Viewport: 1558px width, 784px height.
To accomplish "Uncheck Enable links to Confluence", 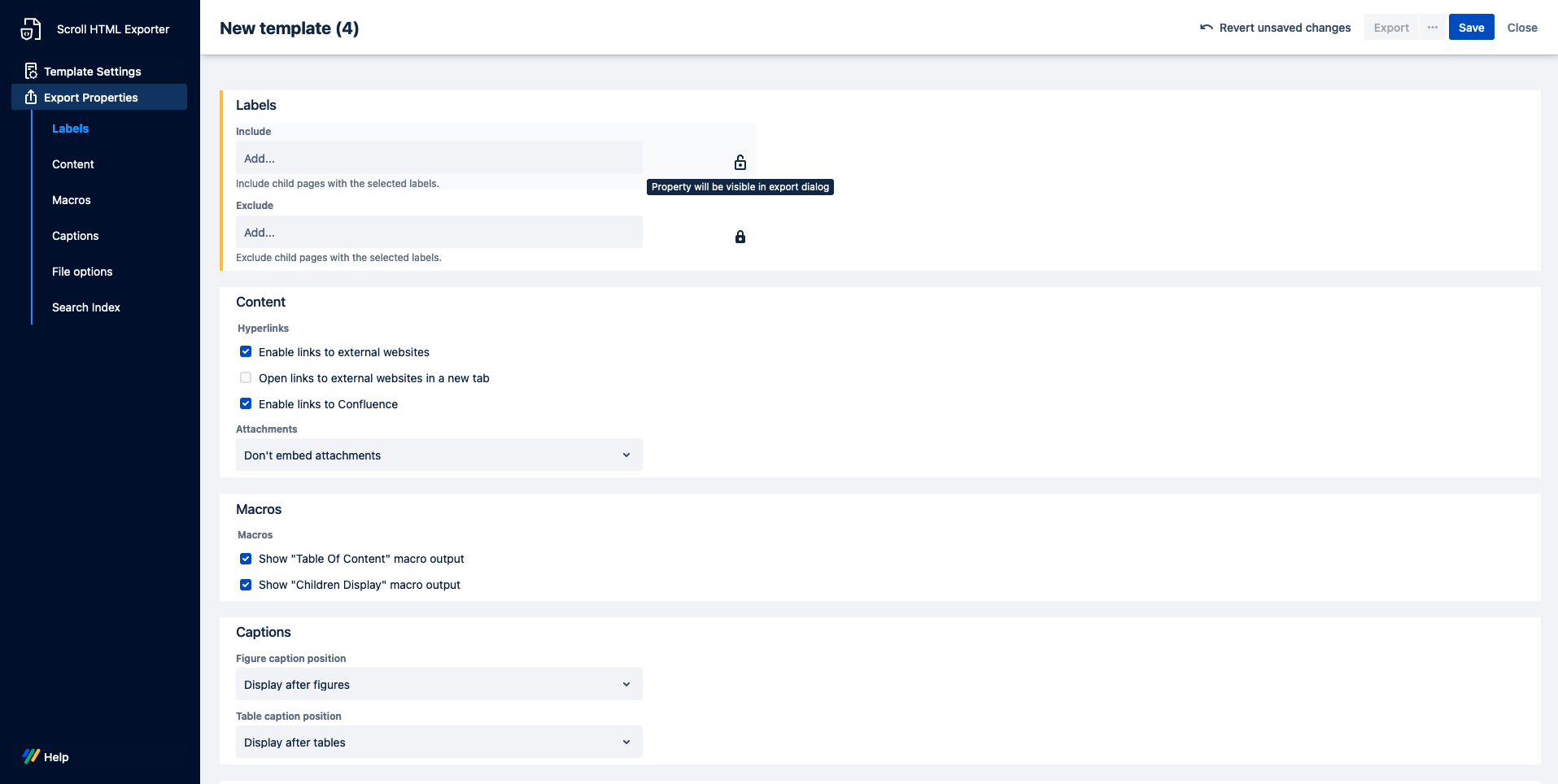I will coord(246,404).
